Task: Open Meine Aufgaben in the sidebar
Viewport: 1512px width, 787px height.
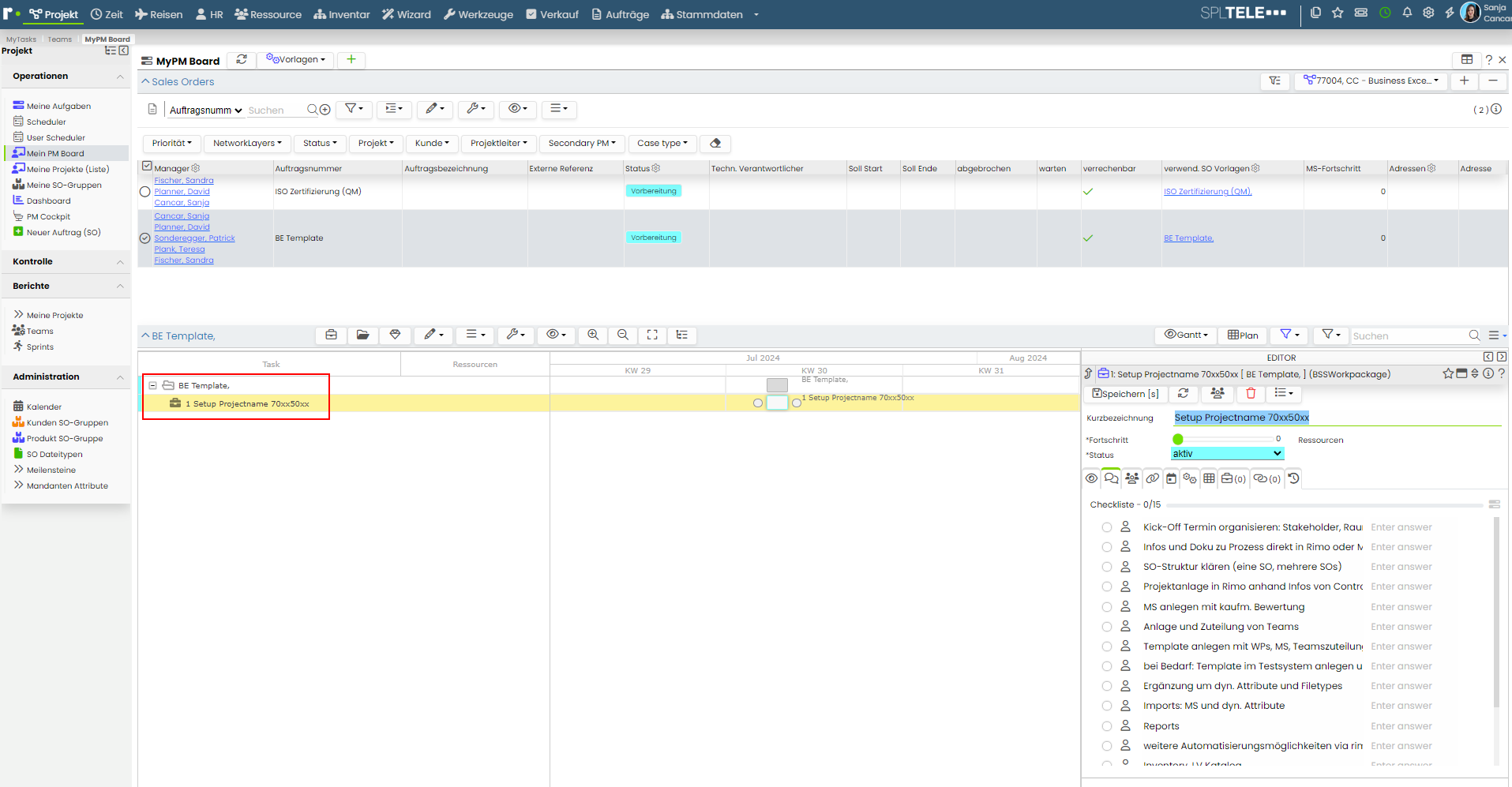Action: [58, 106]
